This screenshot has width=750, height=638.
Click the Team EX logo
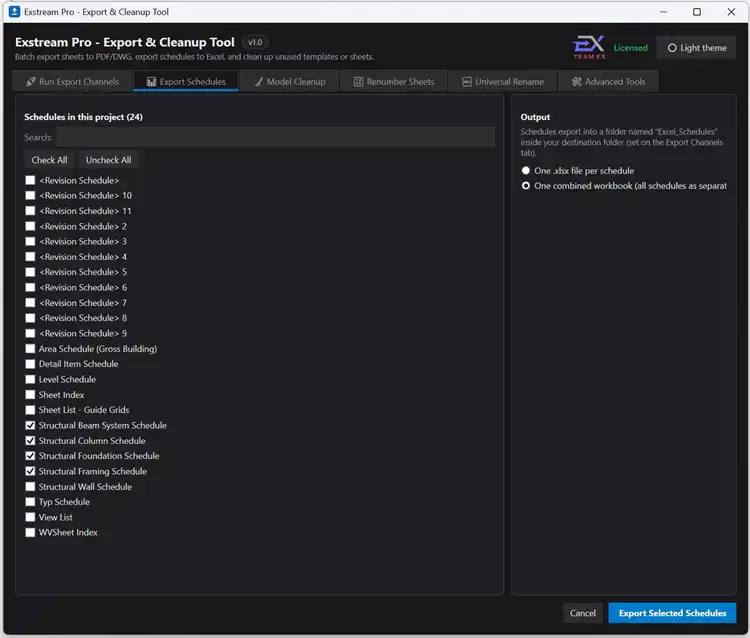[589, 47]
